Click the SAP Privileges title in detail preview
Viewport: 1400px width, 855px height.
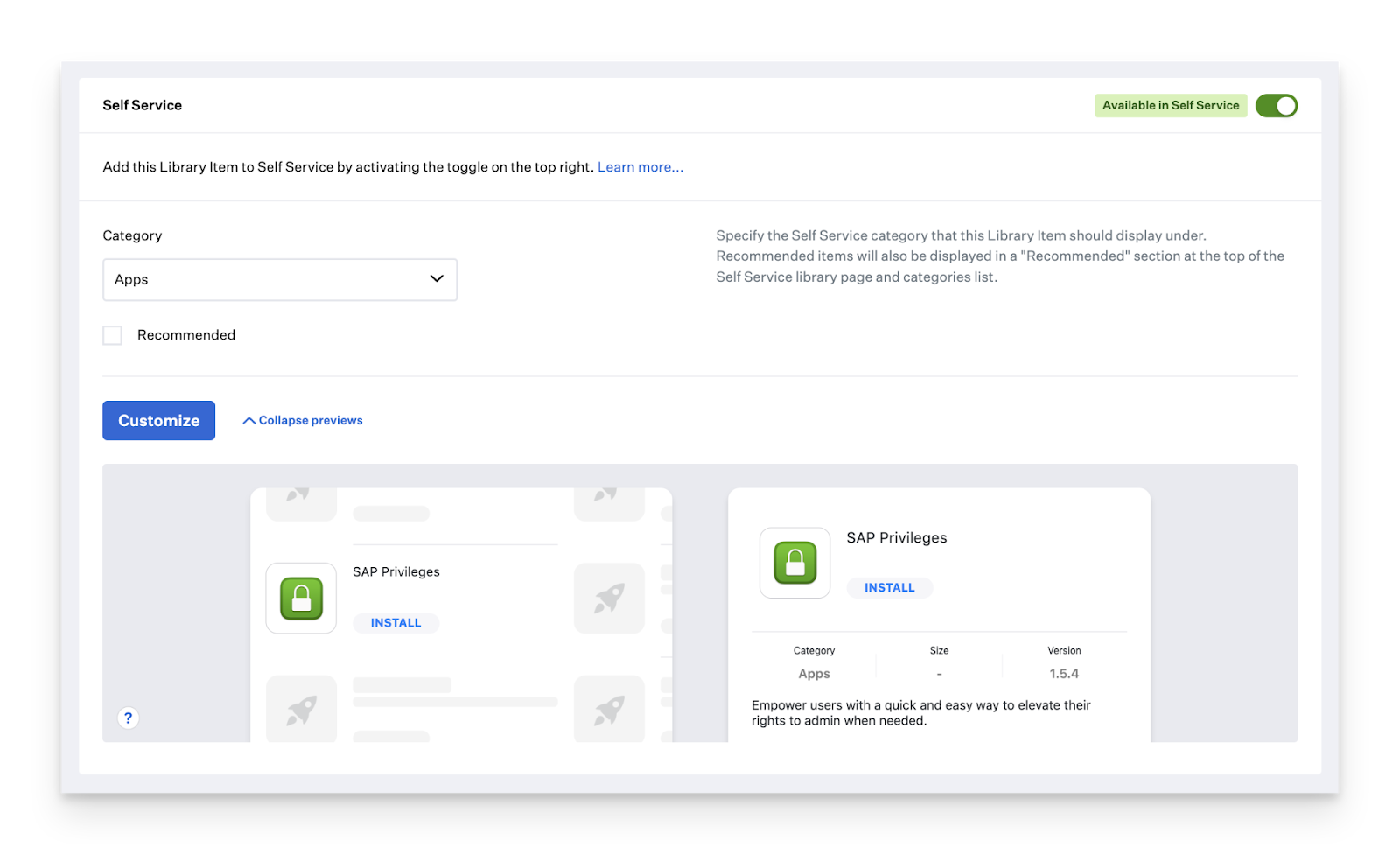[x=896, y=538]
